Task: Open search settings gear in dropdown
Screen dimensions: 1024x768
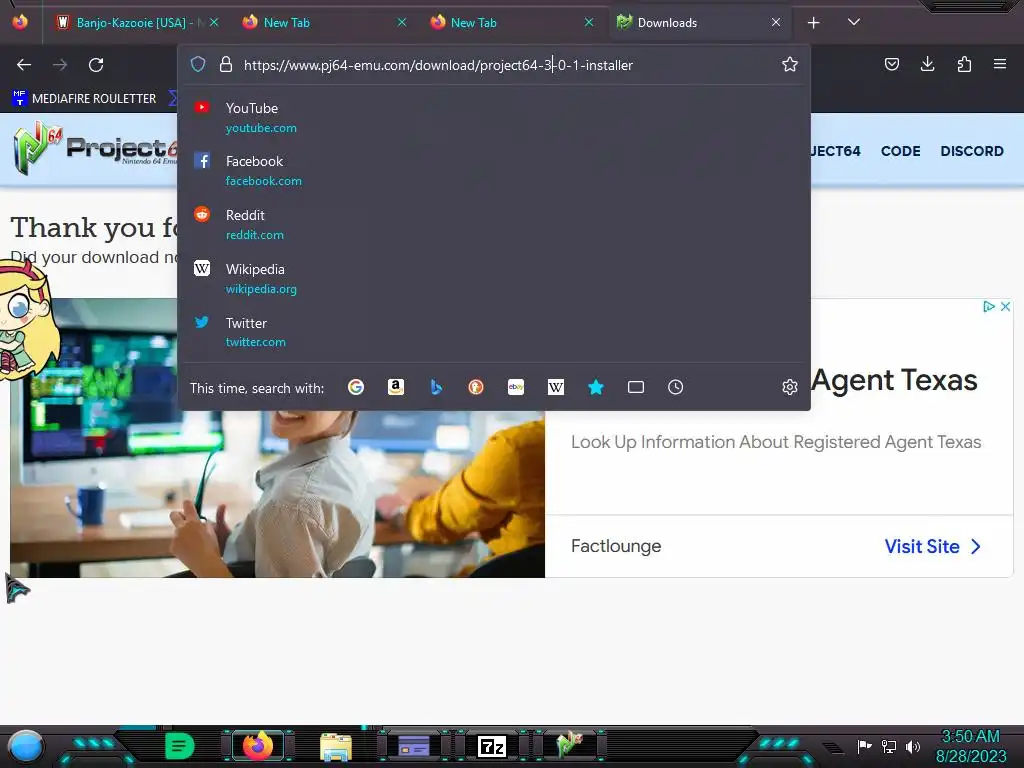Action: click(790, 387)
